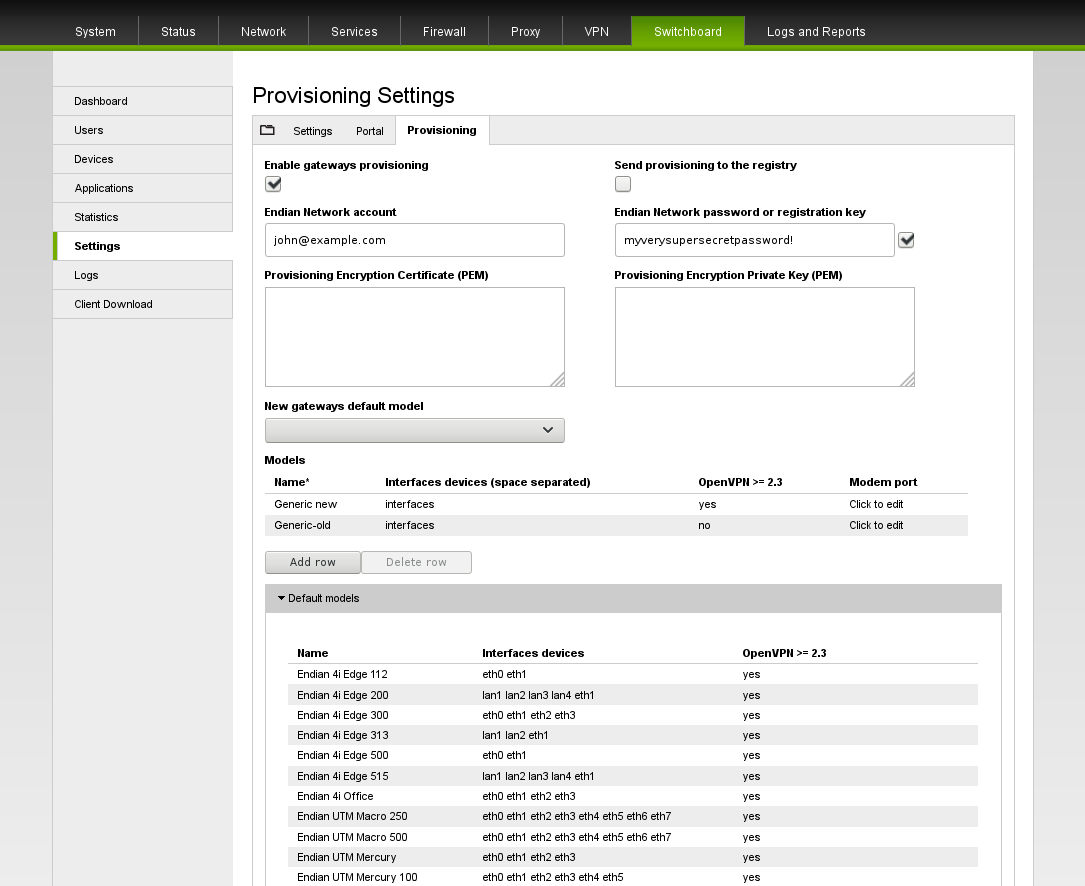Click the Endian 4i Office row
This screenshot has height=886, width=1085.
[x=632, y=796]
